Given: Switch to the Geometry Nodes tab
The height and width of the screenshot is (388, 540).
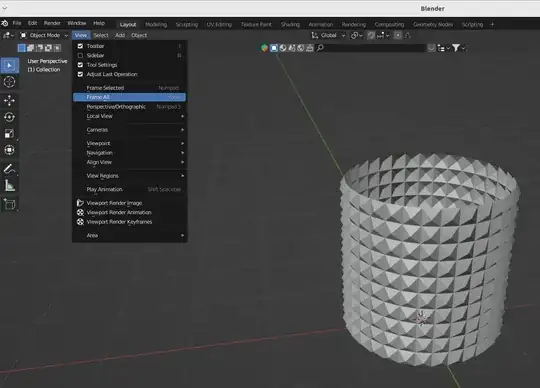Looking at the screenshot, I should (x=433, y=24).
